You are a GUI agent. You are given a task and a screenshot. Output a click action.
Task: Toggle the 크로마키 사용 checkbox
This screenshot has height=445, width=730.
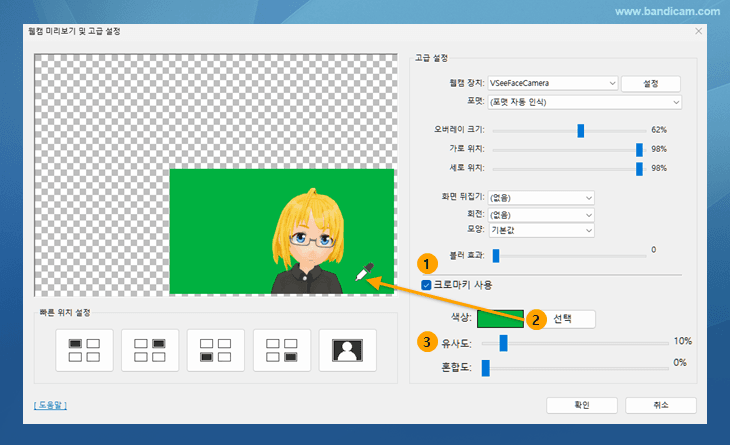pos(427,285)
